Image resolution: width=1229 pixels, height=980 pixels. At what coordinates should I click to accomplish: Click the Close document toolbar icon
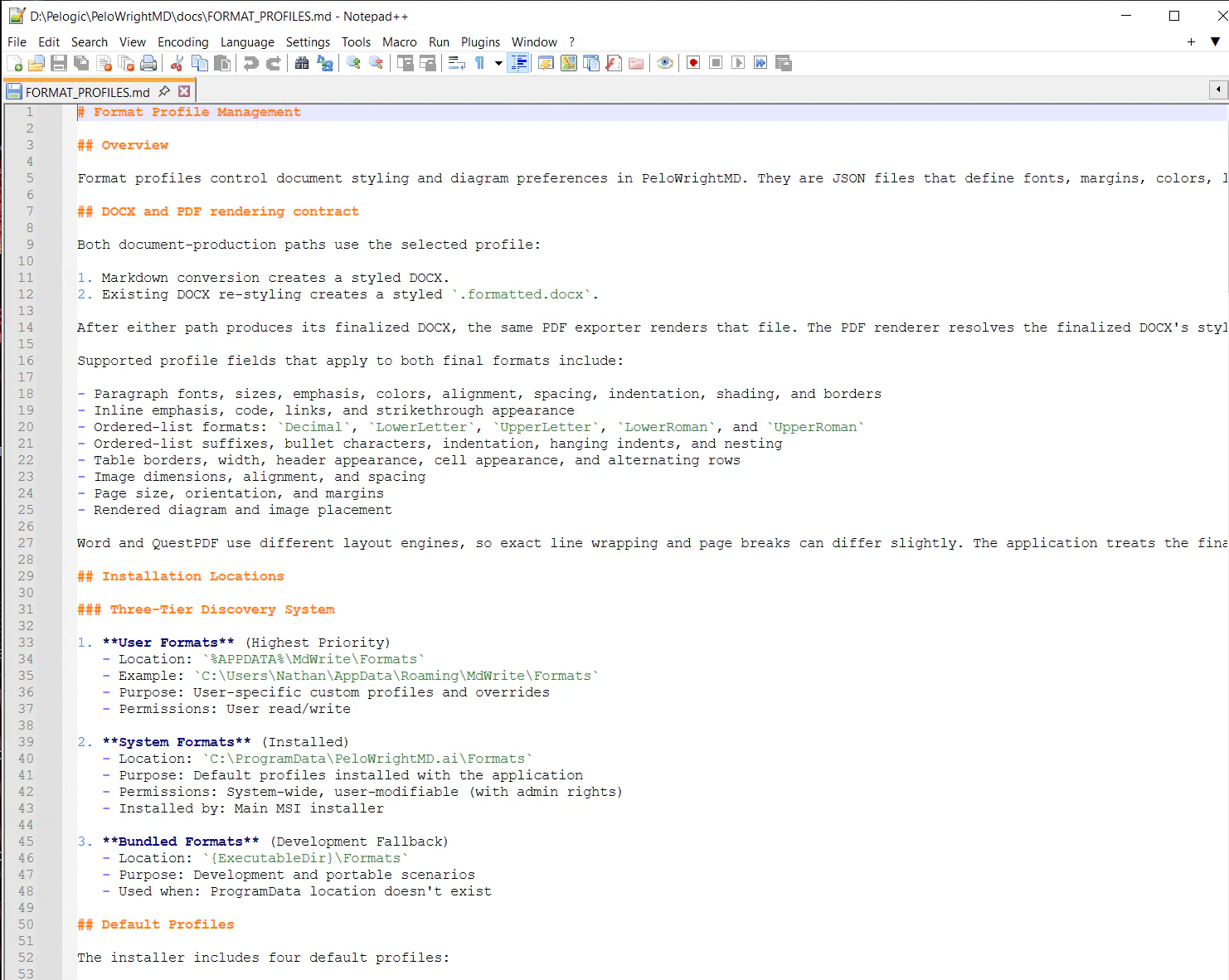point(104,63)
